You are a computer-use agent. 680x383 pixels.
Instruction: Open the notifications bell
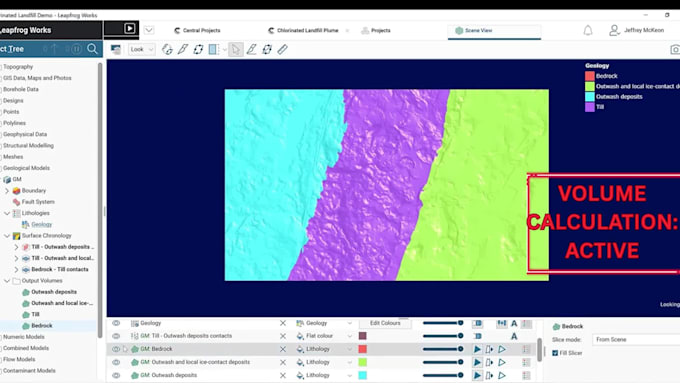(588, 30)
